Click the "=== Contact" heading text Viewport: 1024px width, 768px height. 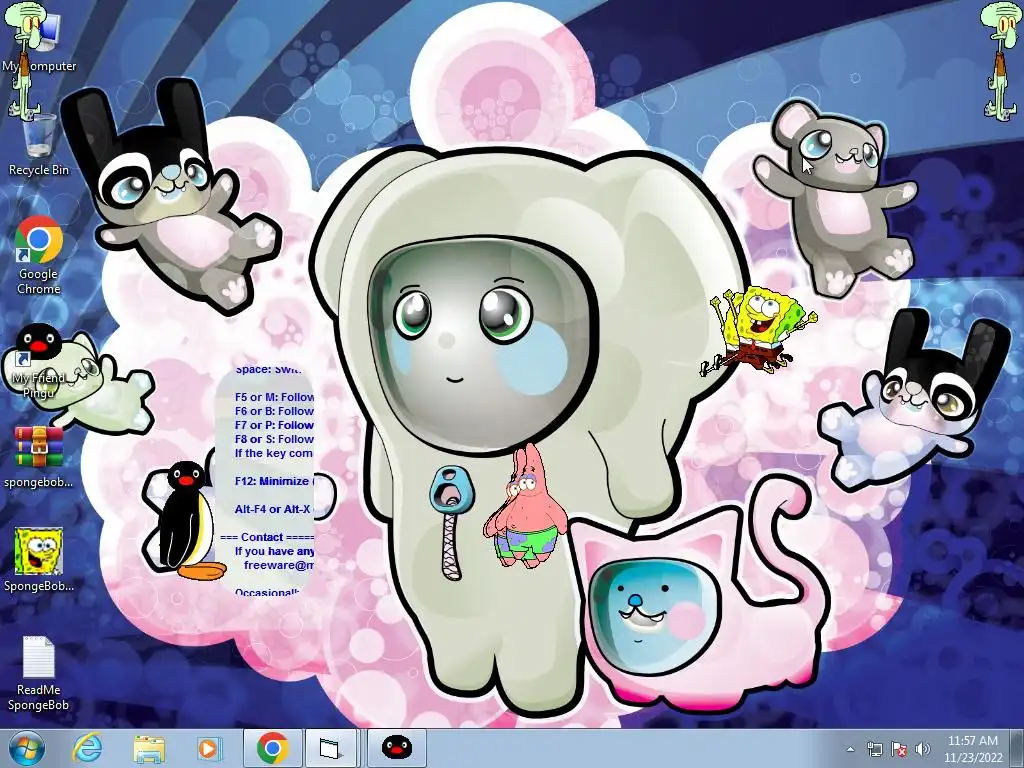(266, 537)
